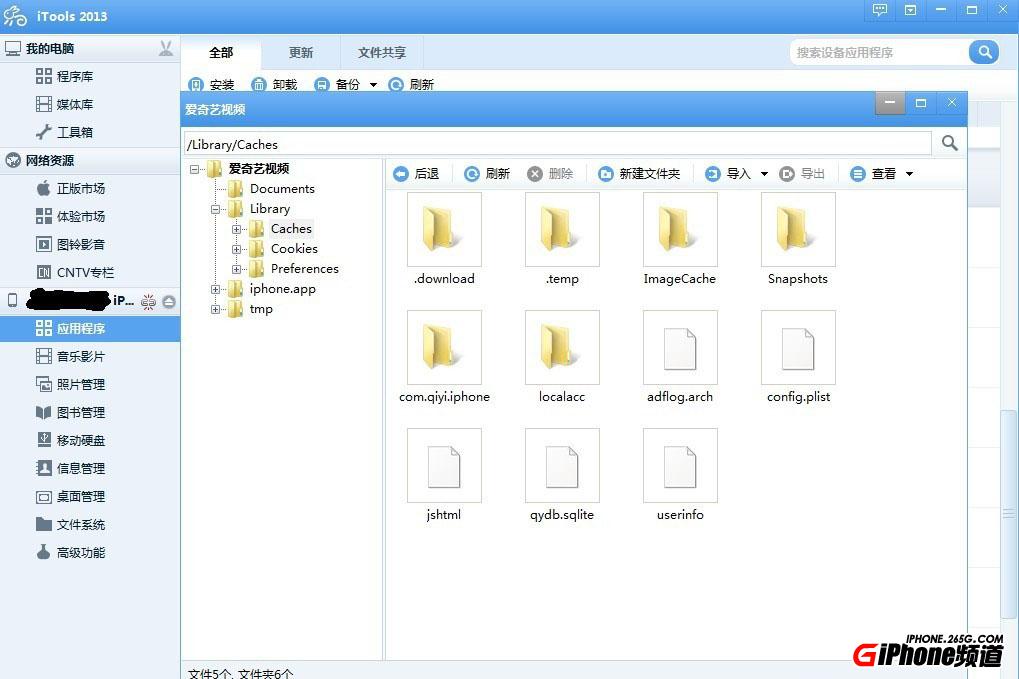Open the 查看 view mode dropdown
The width and height of the screenshot is (1019, 679).
pos(908,173)
